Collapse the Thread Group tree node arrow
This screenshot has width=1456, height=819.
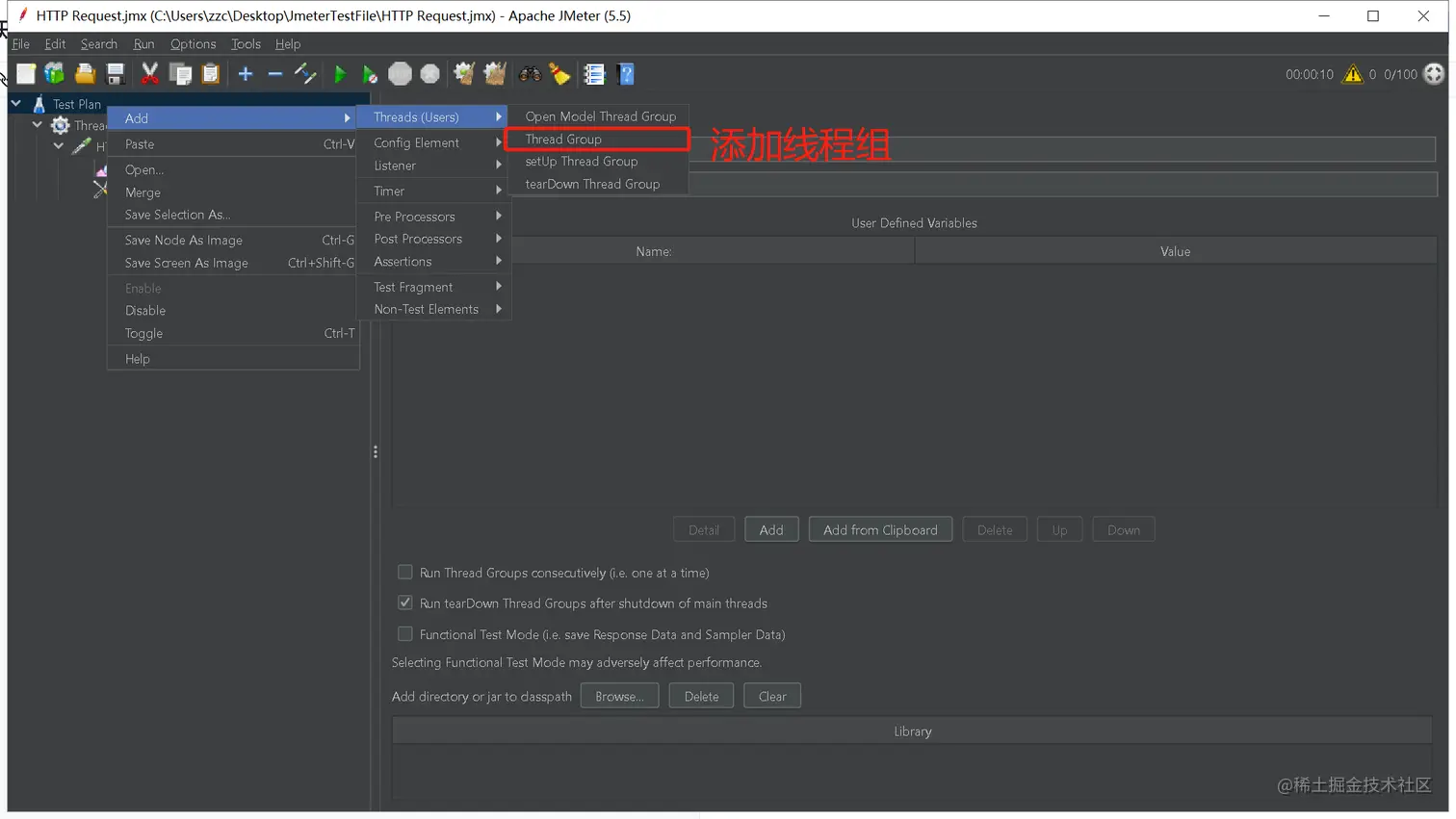pyautogui.click(x=38, y=125)
